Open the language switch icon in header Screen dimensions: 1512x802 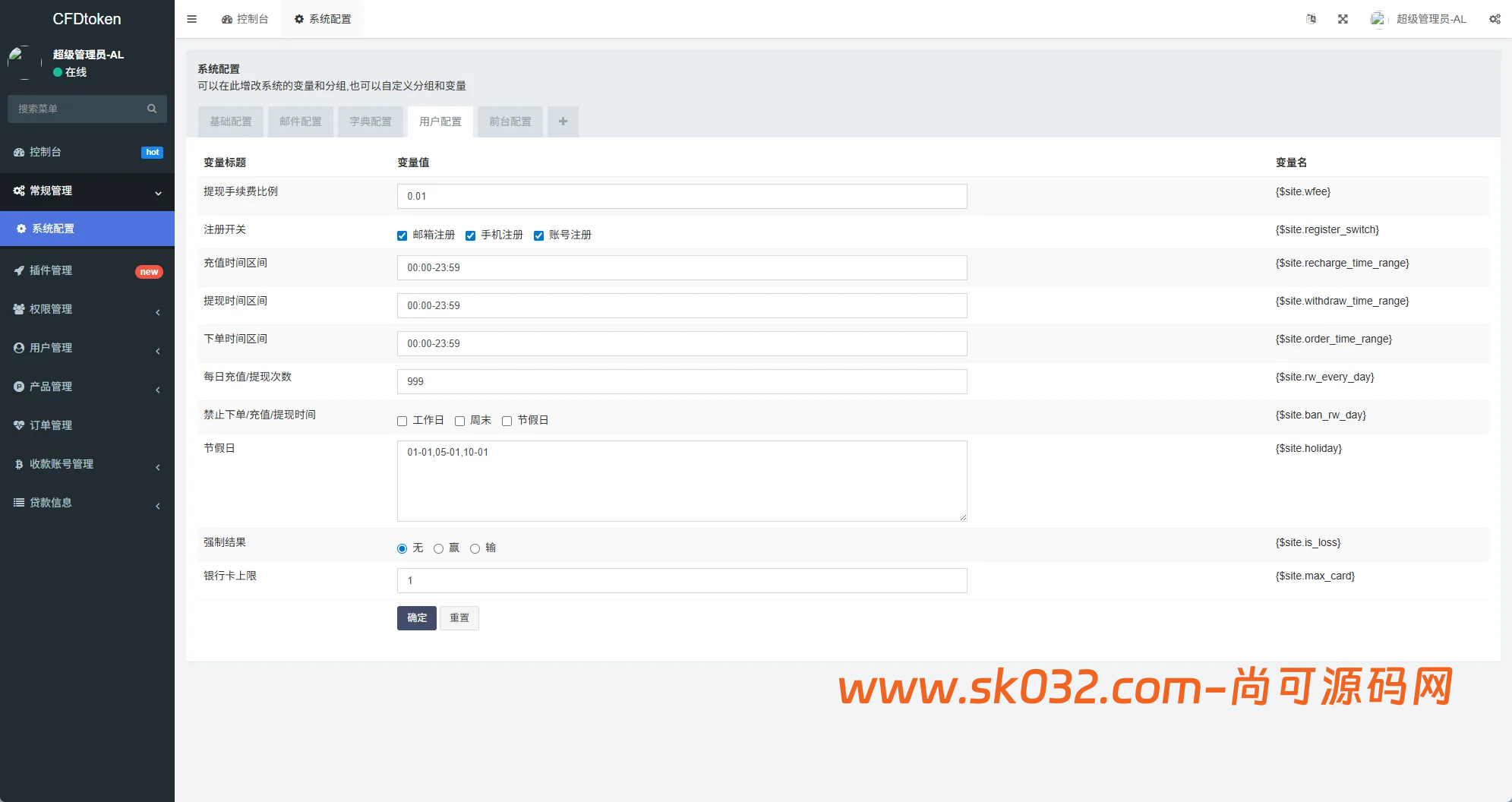(x=1311, y=19)
